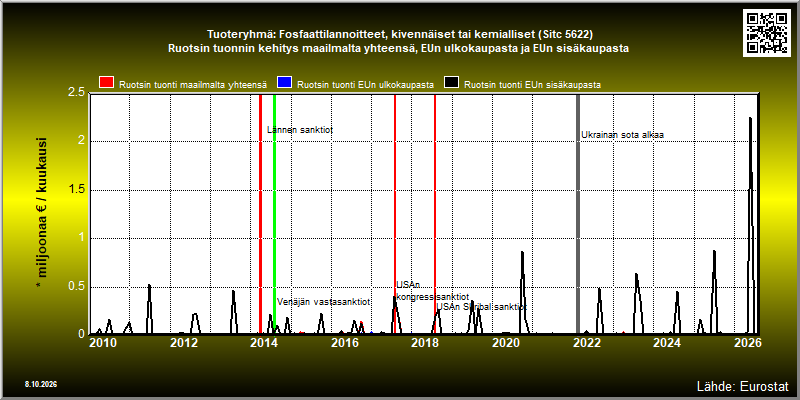The image size is (800, 400).
Task: Click 'Ukrainan sota alkaa' annotation
Action: (622, 135)
